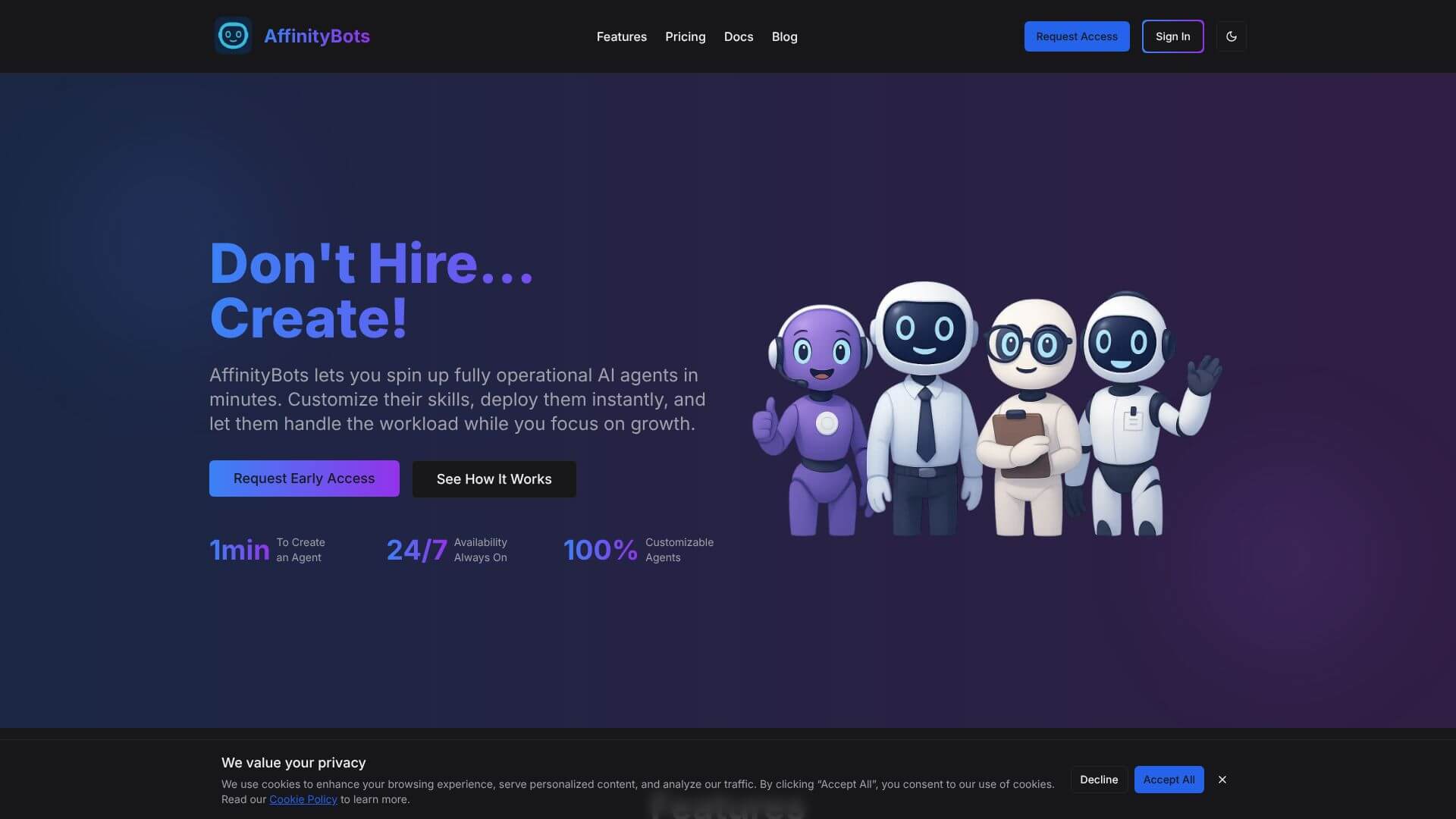Click the 24/7 availability stat
Screen dimensions: 1456x819
[447, 548]
